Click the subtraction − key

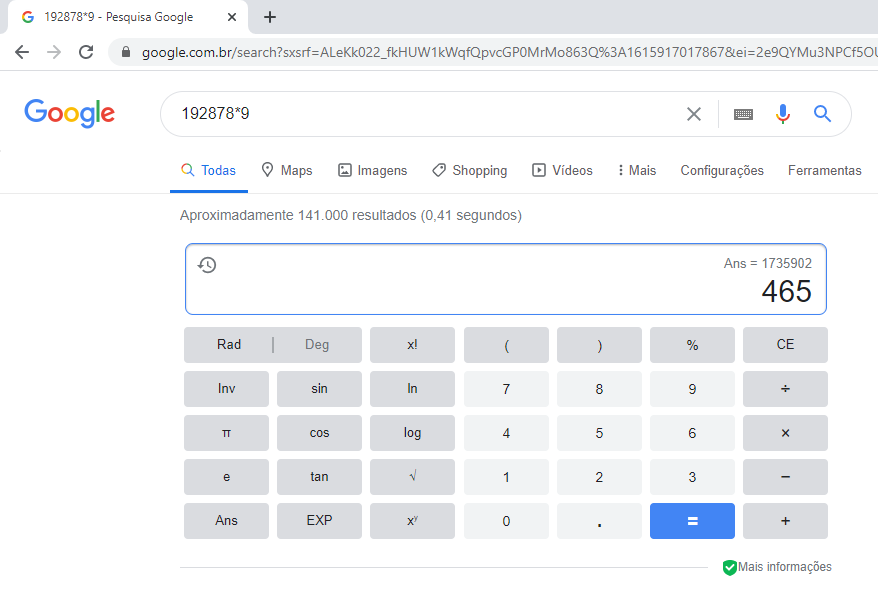pyautogui.click(x=785, y=477)
